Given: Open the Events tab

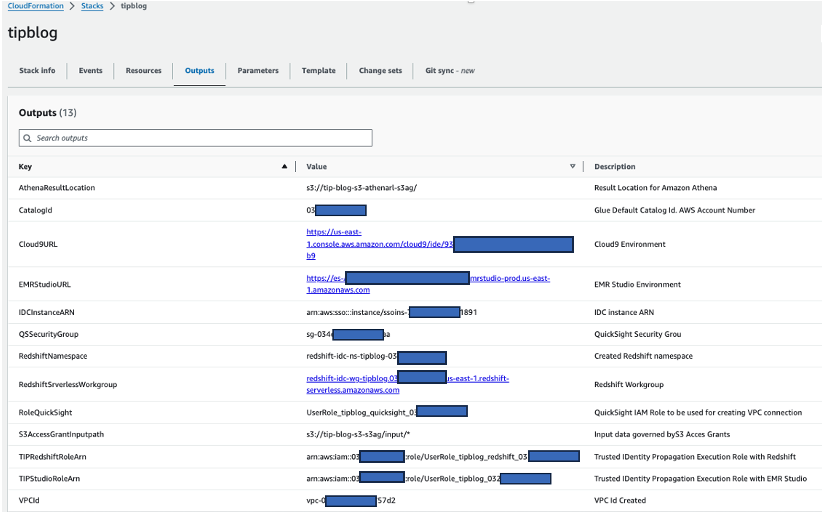Looking at the screenshot, I should point(91,70).
